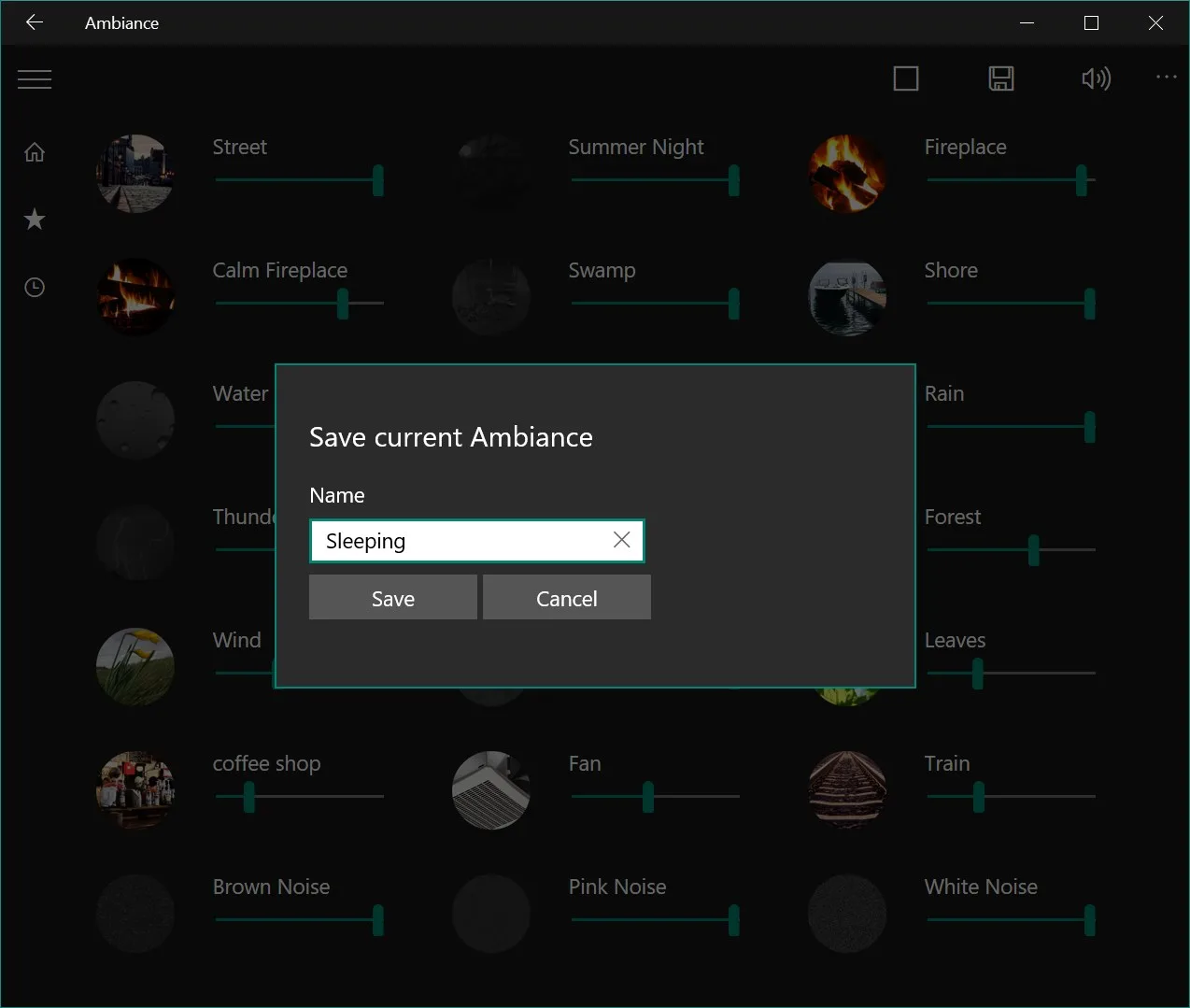Viewport: 1190px width, 1008px height.
Task: Adjust the White Noise volume slider
Action: [x=1011, y=920]
